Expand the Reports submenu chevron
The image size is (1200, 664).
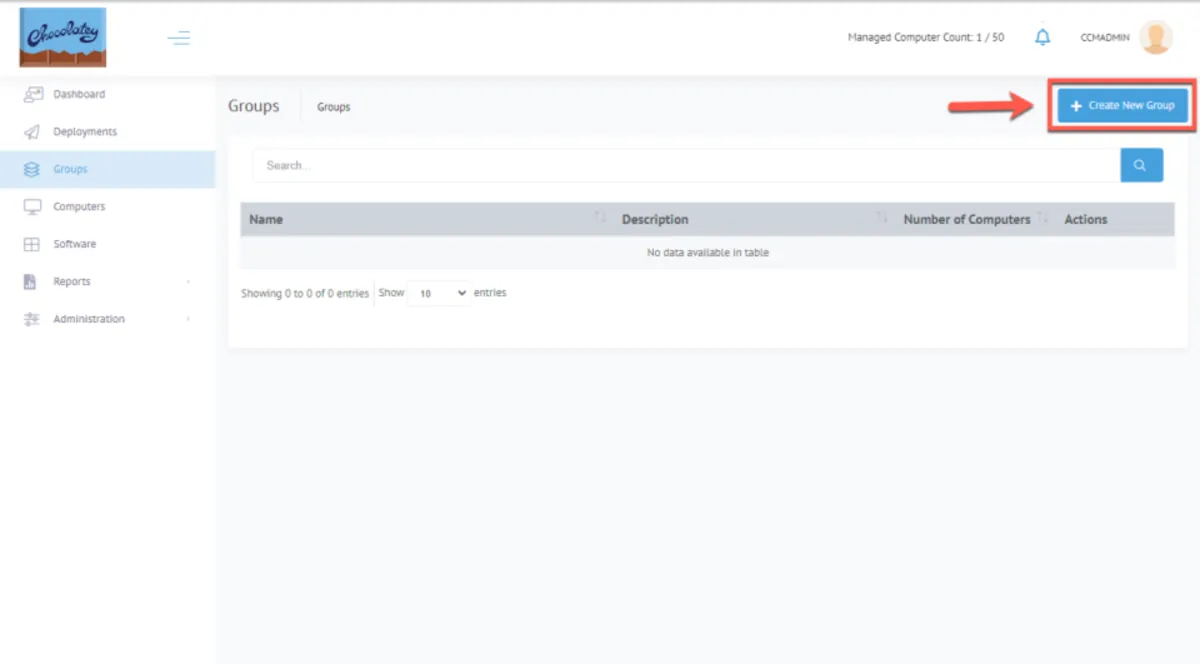[x=188, y=282]
